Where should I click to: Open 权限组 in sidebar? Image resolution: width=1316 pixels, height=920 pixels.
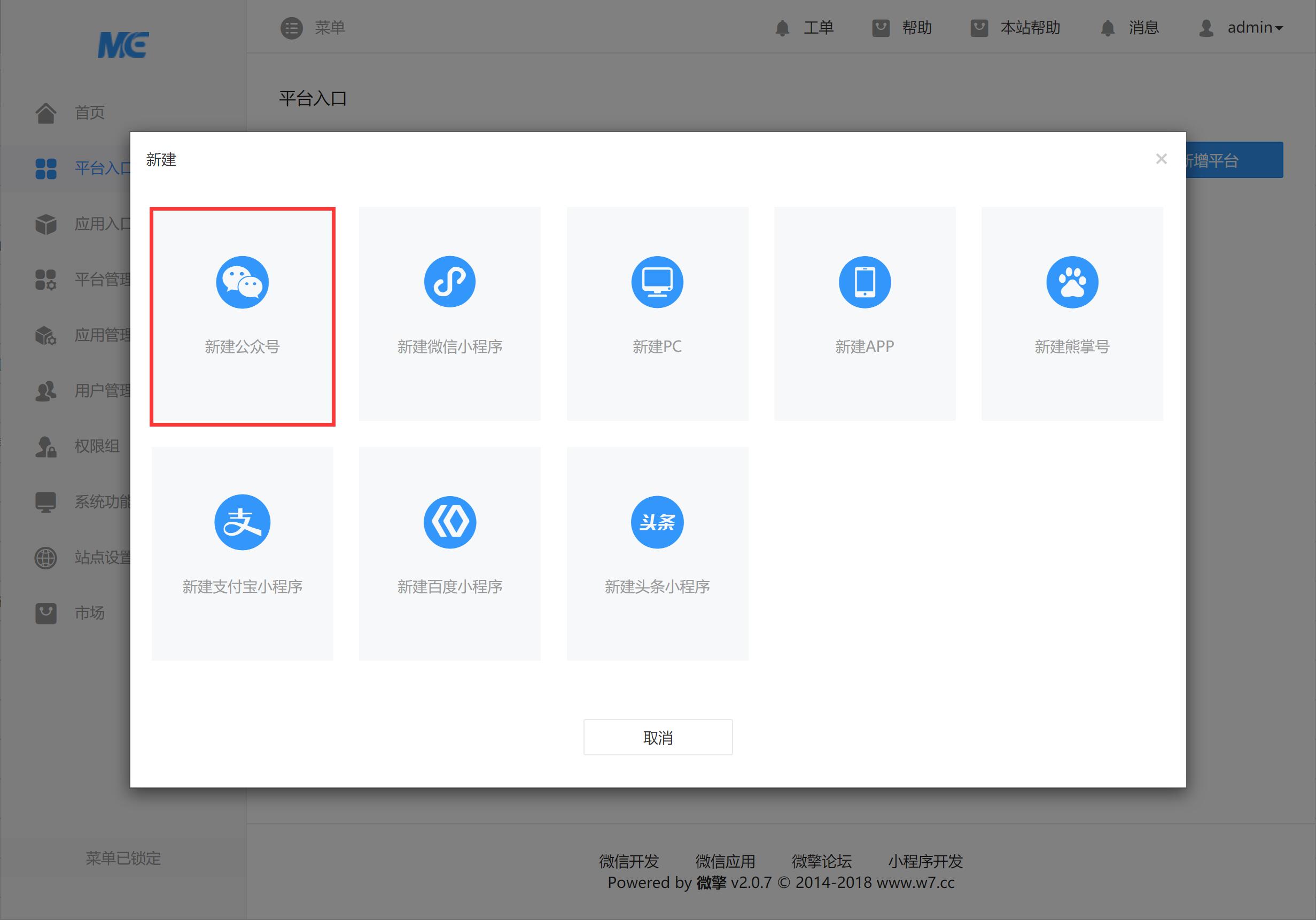[x=97, y=446]
